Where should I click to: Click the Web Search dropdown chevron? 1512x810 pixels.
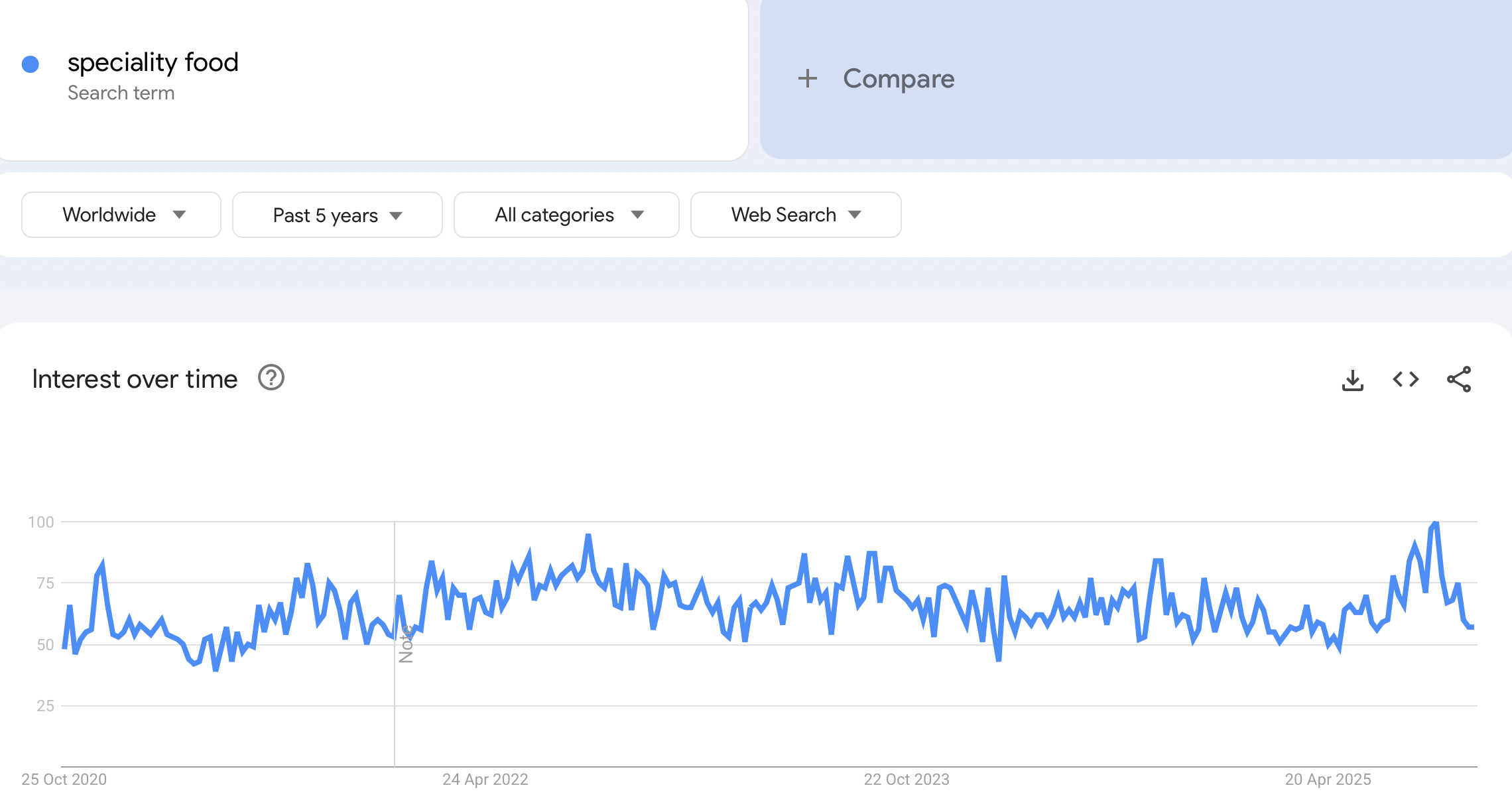(855, 215)
